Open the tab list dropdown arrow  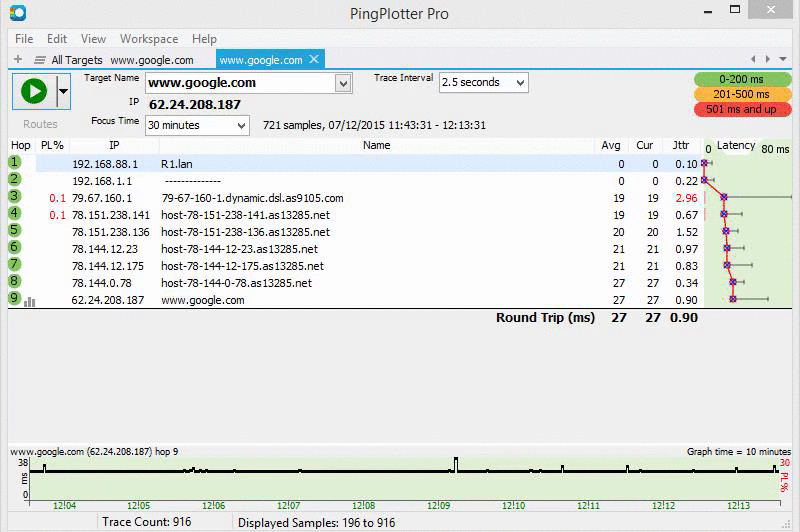[x=783, y=60]
